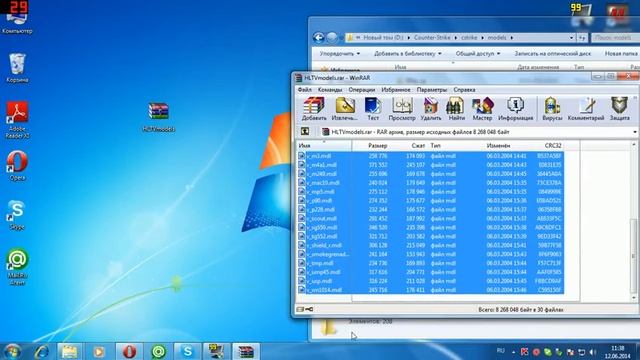This screenshot has height=360, width=640.
Task: Click the Добавить (Add) toolbar icon
Action: click(x=314, y=109)
